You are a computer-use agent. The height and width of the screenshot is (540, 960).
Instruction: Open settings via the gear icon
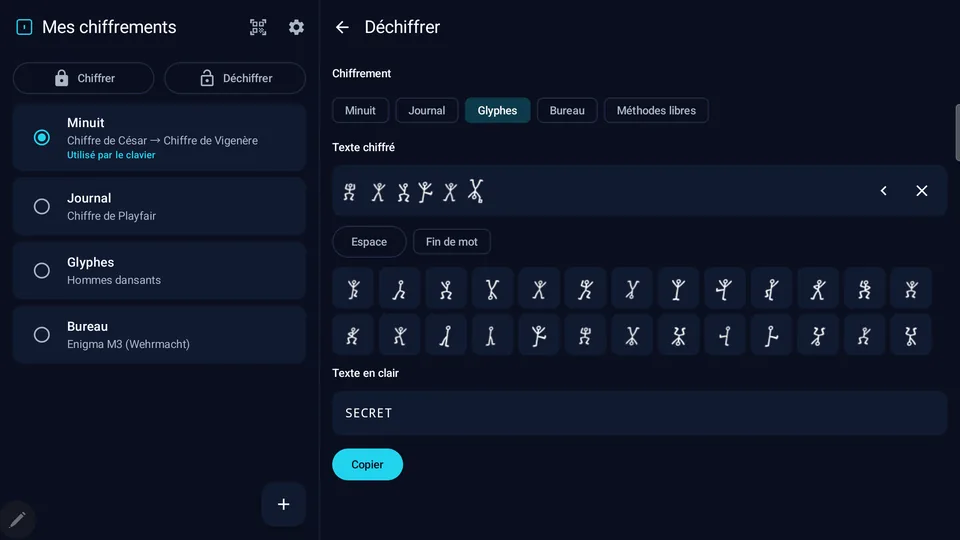(x=296, y=27)
